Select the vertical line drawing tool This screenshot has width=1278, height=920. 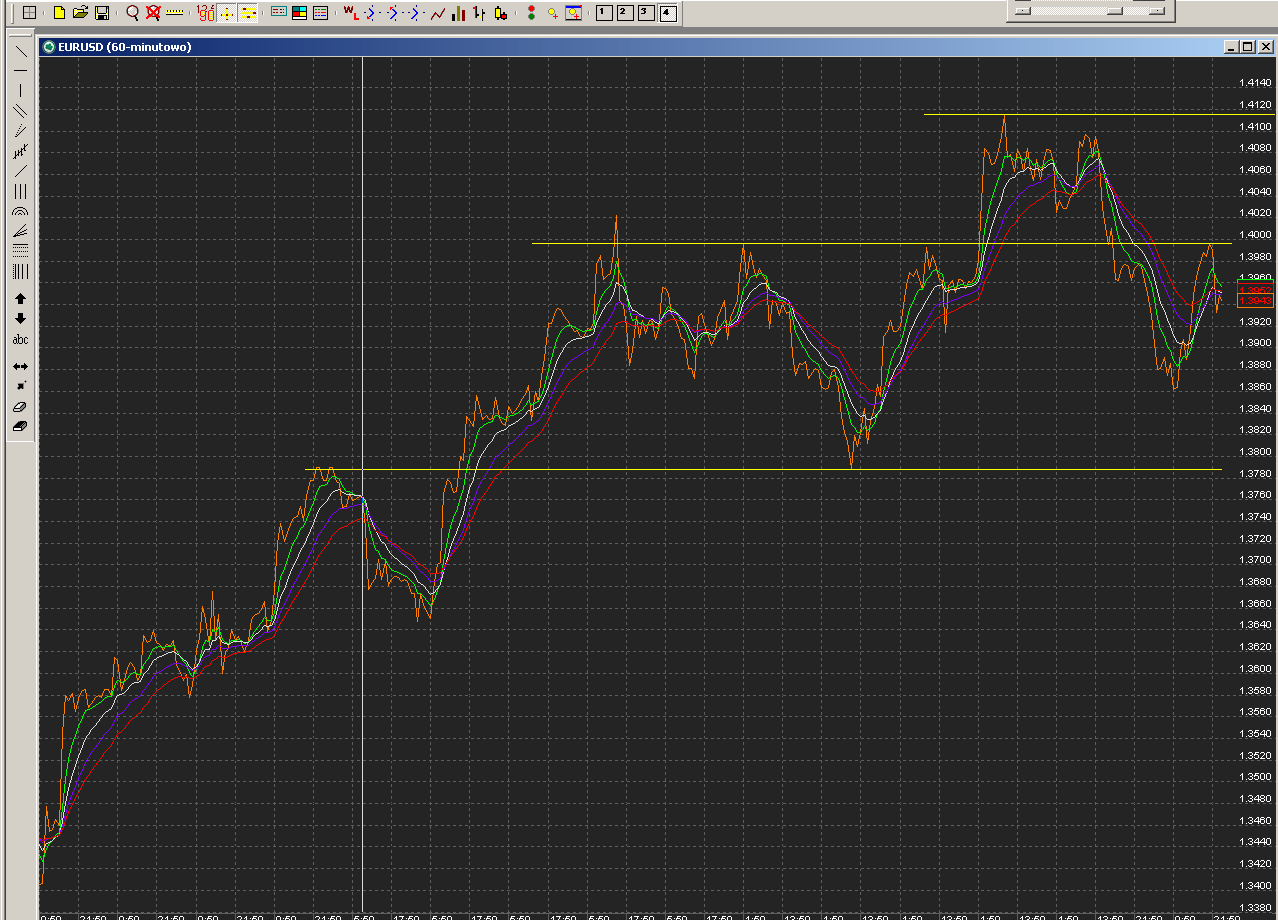pyautogui.click(x=20, y=90)
